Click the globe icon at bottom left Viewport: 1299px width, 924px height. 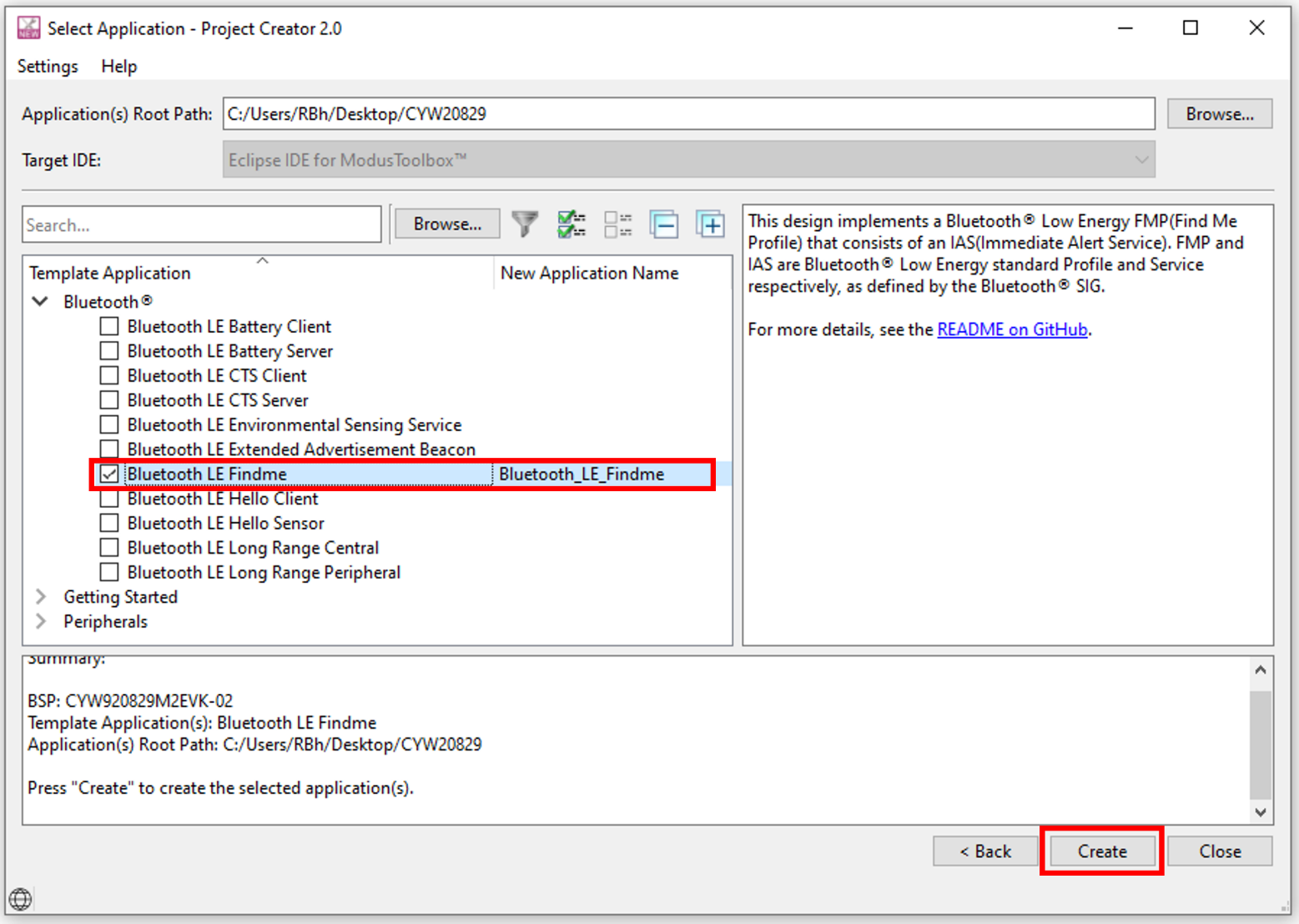tap(20, 899)
